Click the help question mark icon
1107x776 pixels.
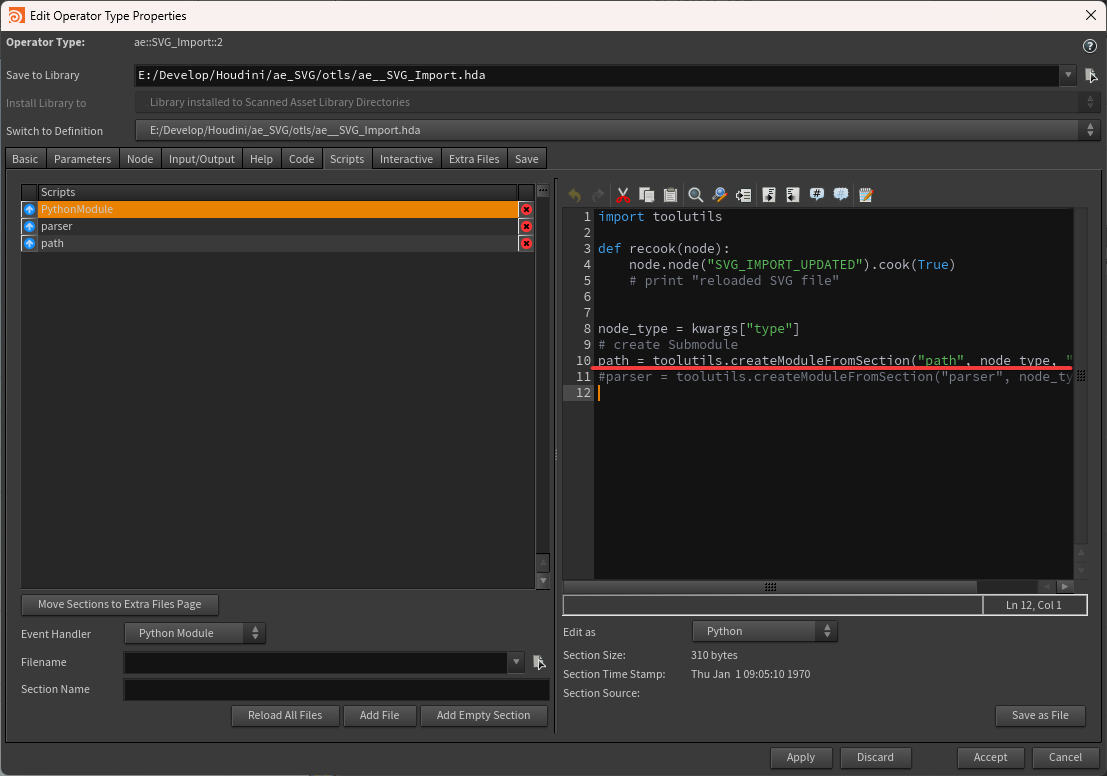click(1090, 46)
